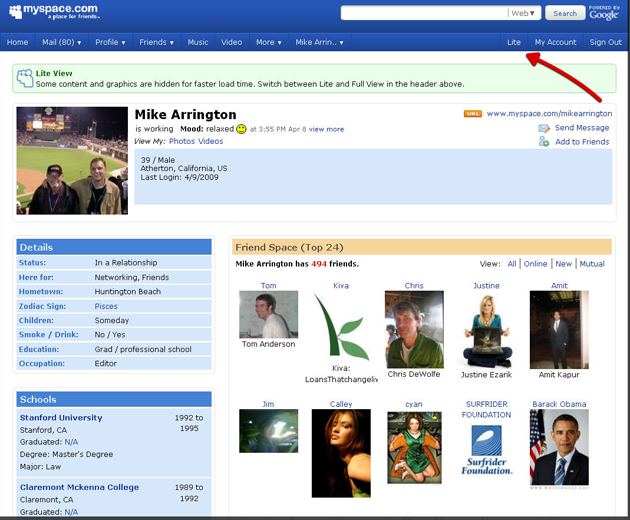Expand the Friends menu
The width and height of the screenshot is (630, 520).
pos(156,42)
